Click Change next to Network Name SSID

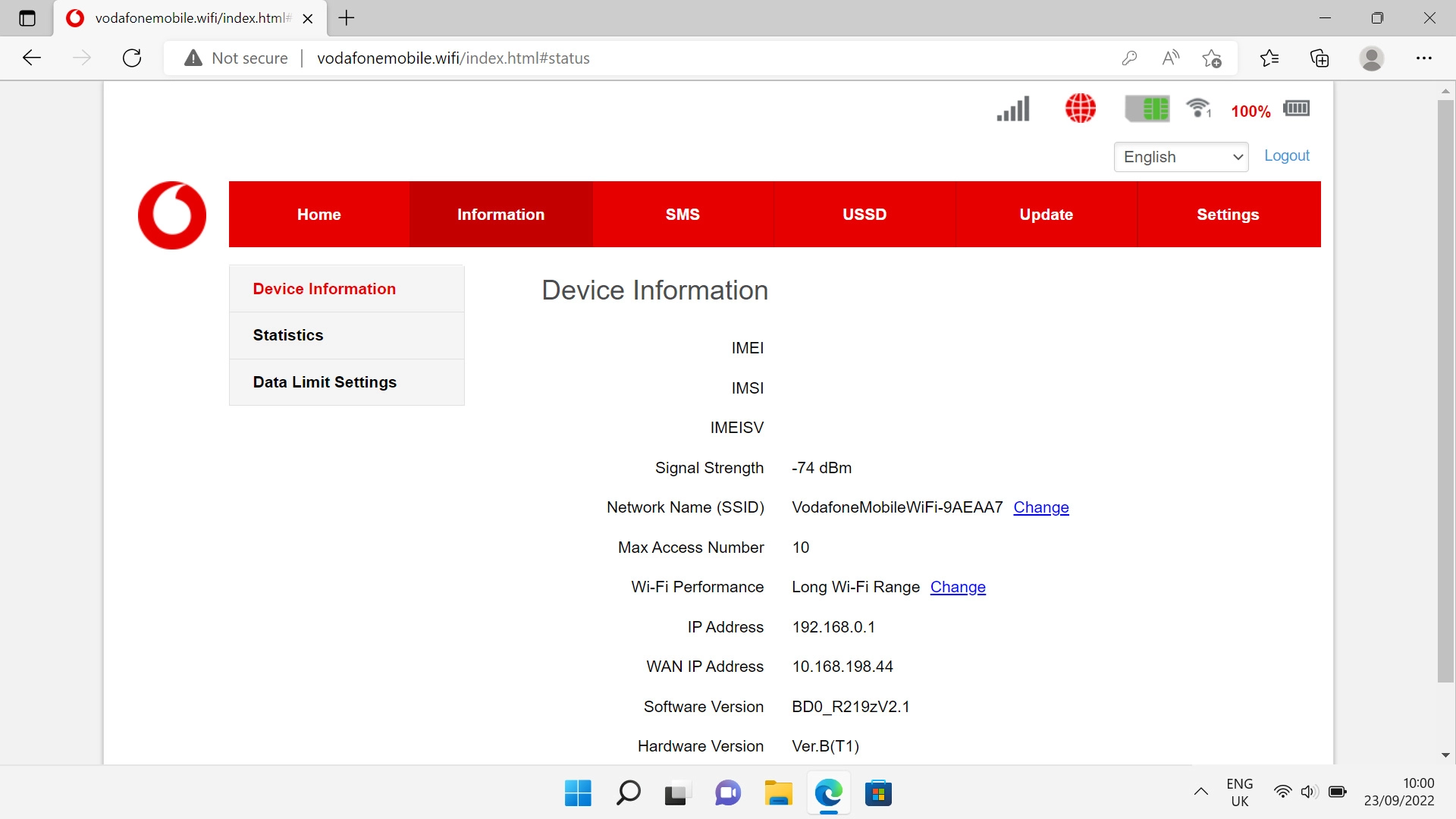1040,507
